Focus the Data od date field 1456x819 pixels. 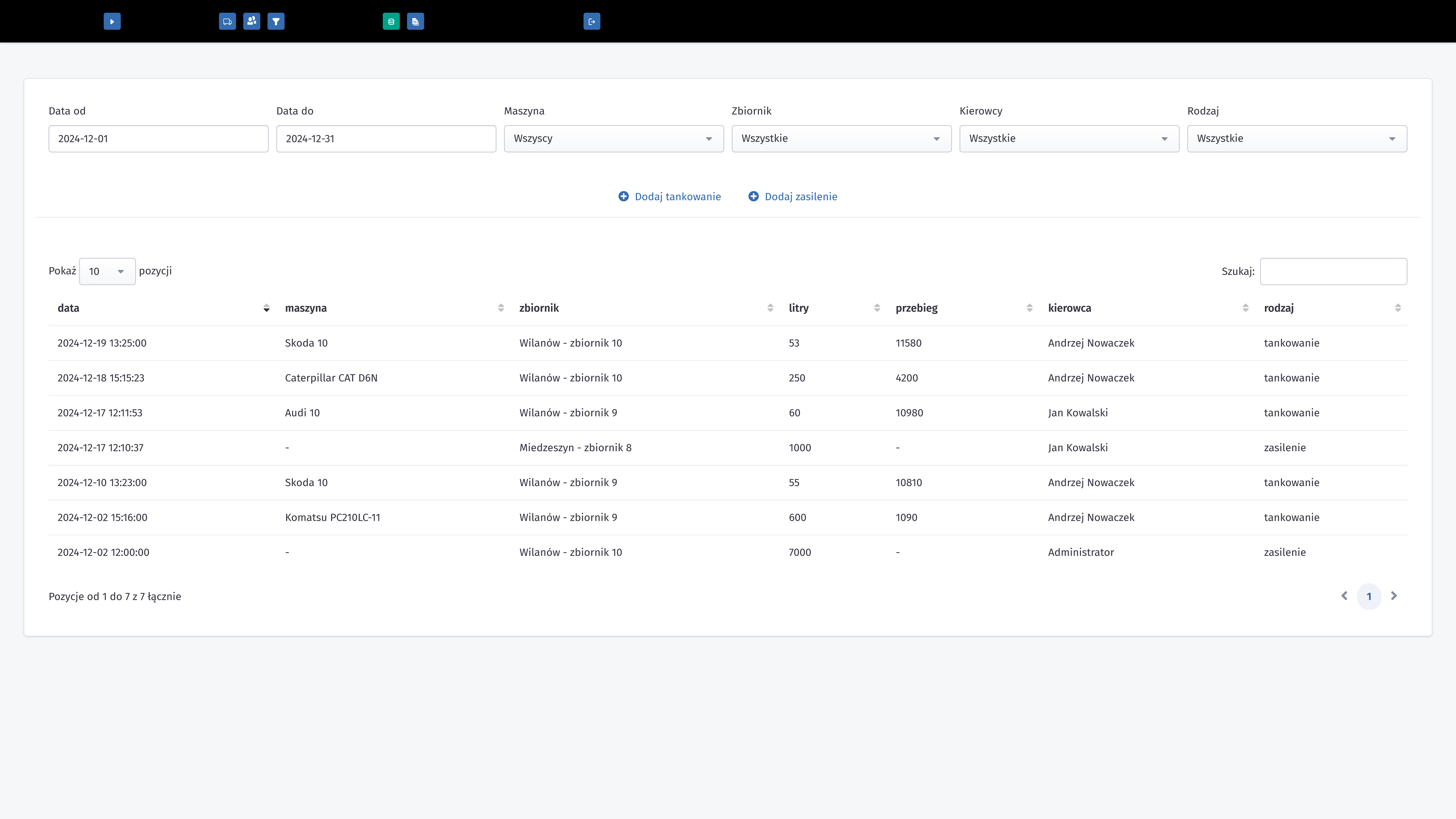158,138
